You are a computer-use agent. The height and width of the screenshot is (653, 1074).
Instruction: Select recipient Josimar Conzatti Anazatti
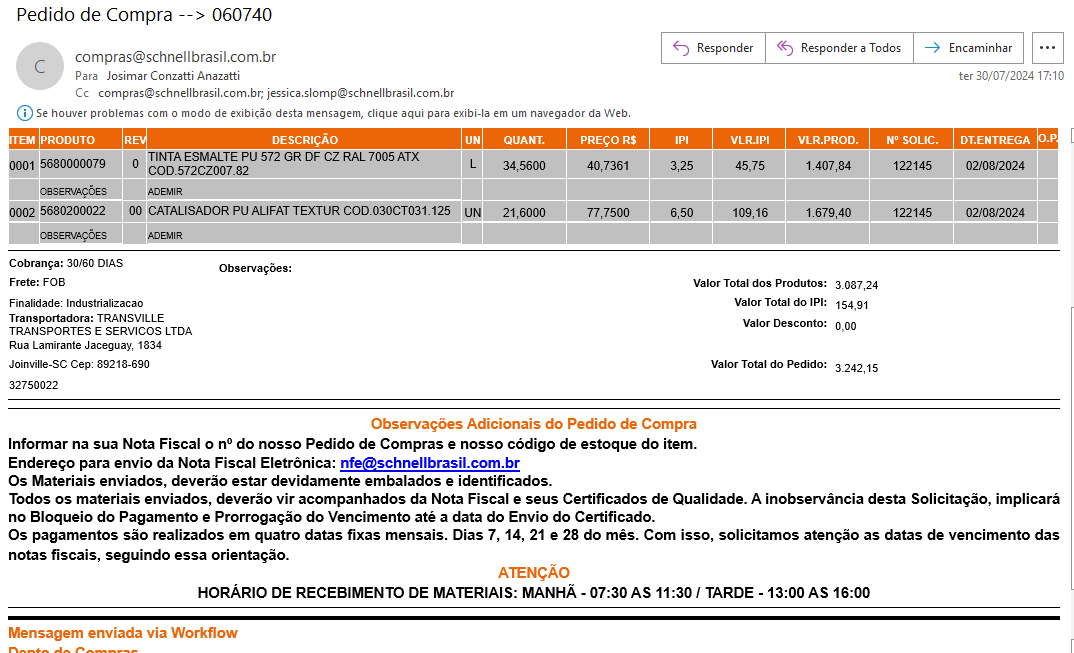173,75
